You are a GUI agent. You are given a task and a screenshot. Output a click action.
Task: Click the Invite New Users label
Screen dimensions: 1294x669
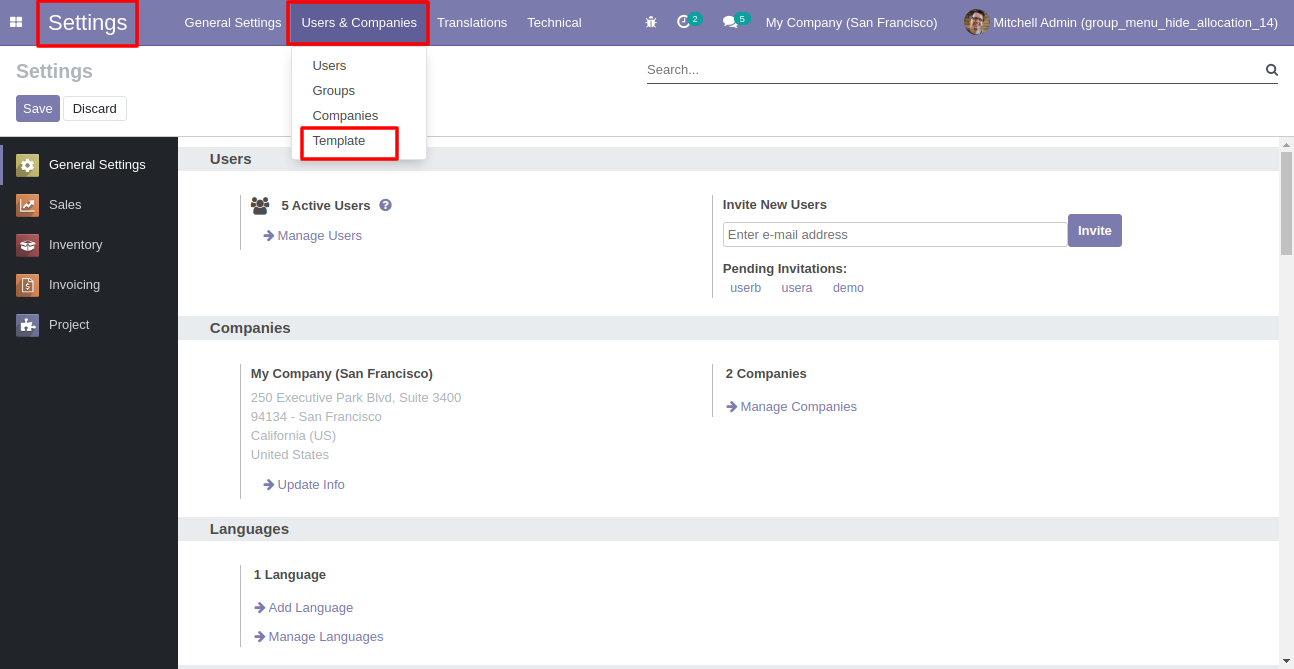coord(775,205)
